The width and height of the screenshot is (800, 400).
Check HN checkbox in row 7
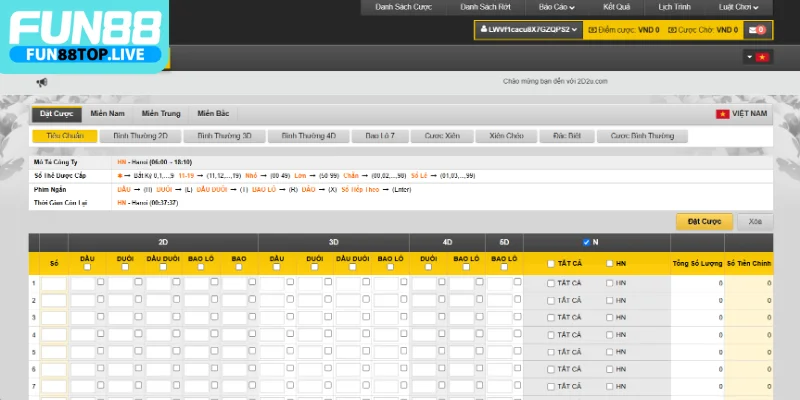[x=609, y=387]
